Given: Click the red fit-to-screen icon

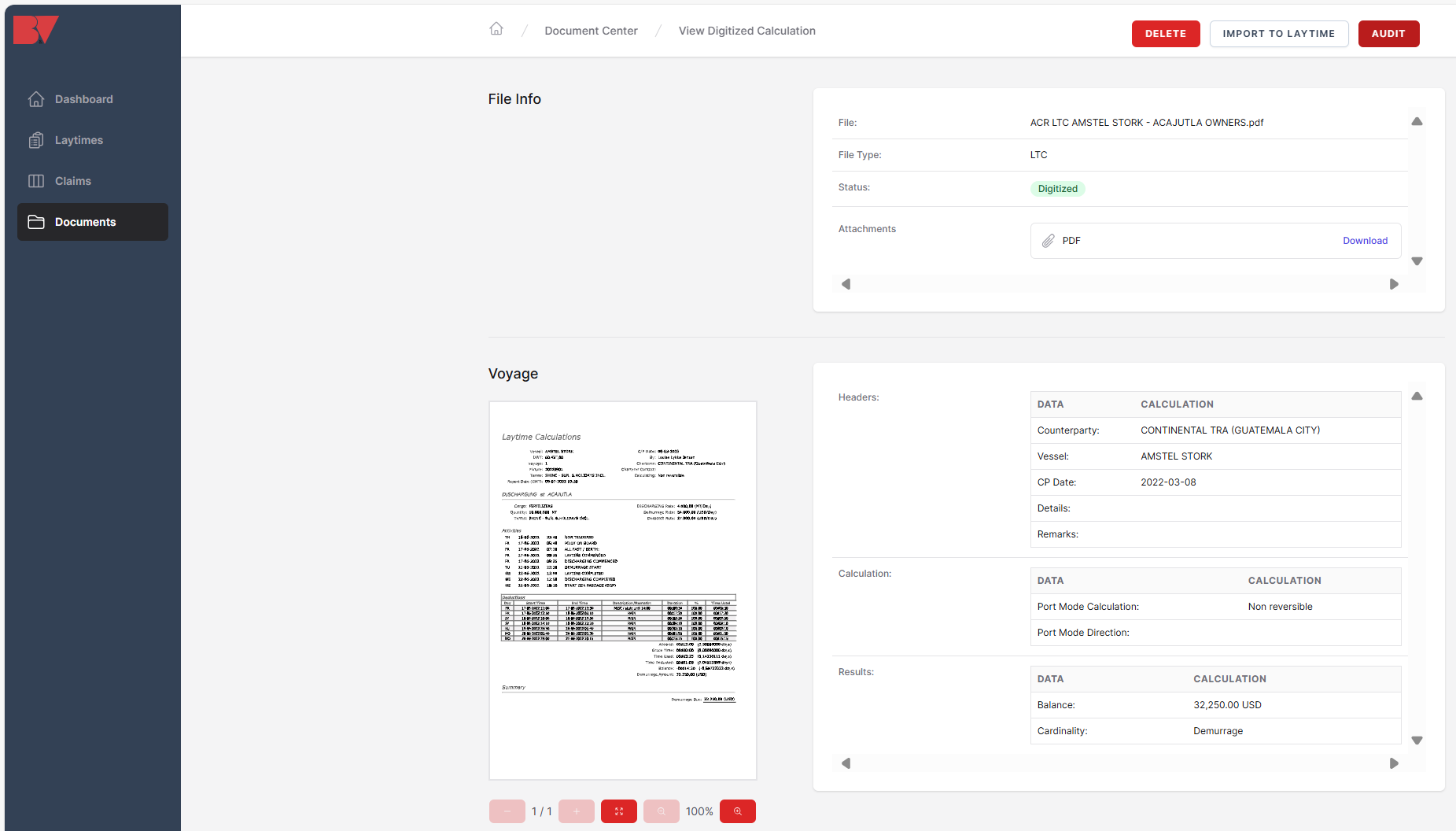Looking at the screenshot, I should click(619, 811).
